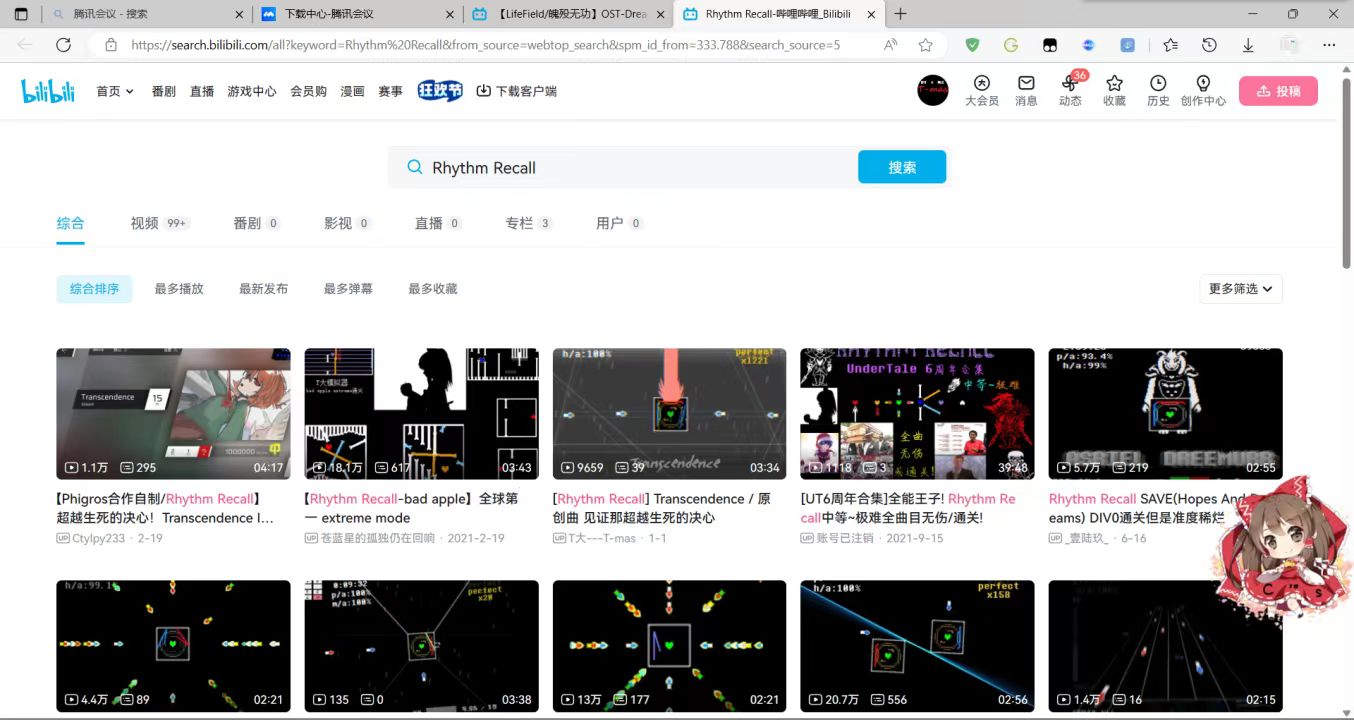Screen dimensions: 1354x720
Task: Switch to the 专栏 results tab
Action: [519, 223]
